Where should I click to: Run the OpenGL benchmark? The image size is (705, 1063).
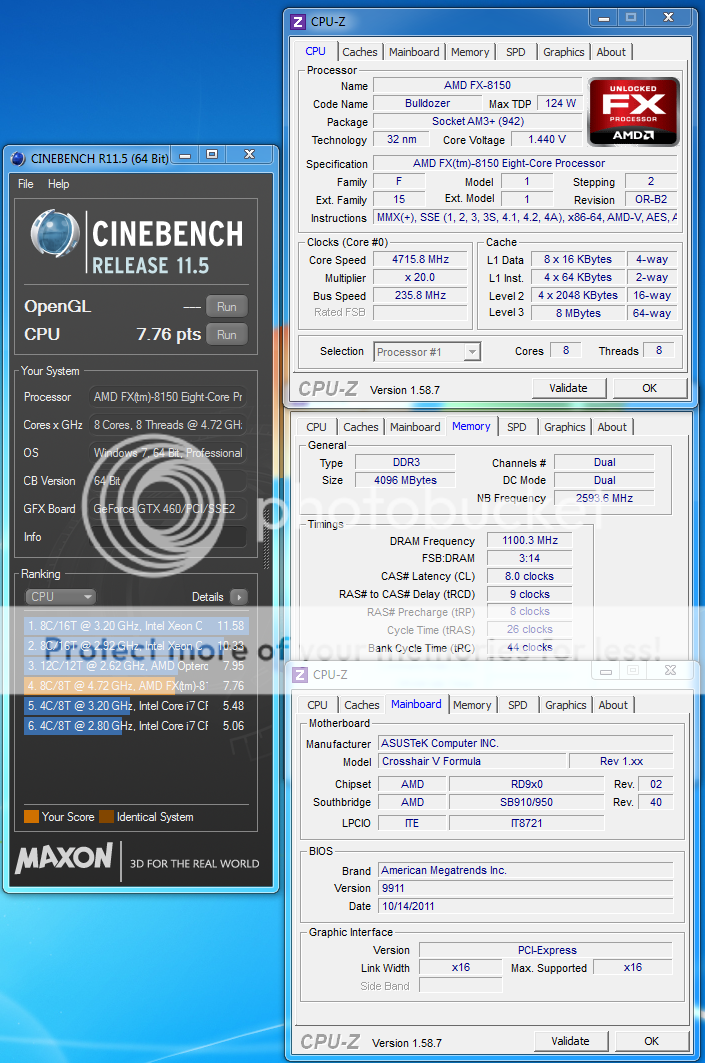click(x=226, y=307)
